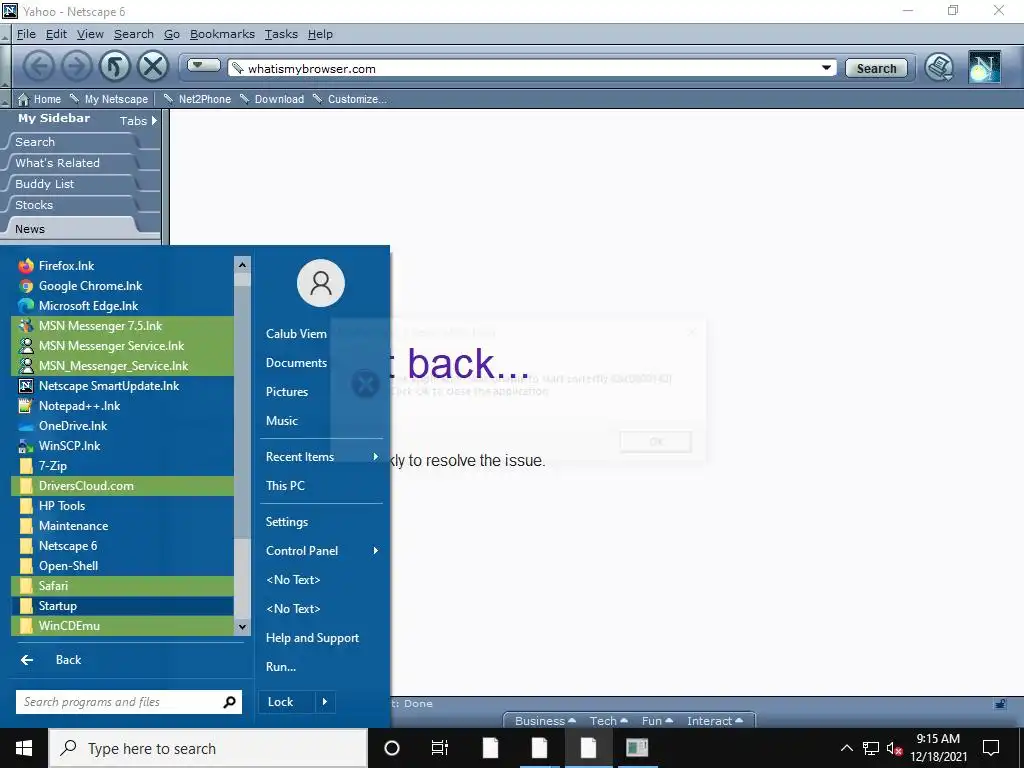Open the Netscape 6 folder in programs
This screenshot has width=1024, height=768.
coord(122,546)
